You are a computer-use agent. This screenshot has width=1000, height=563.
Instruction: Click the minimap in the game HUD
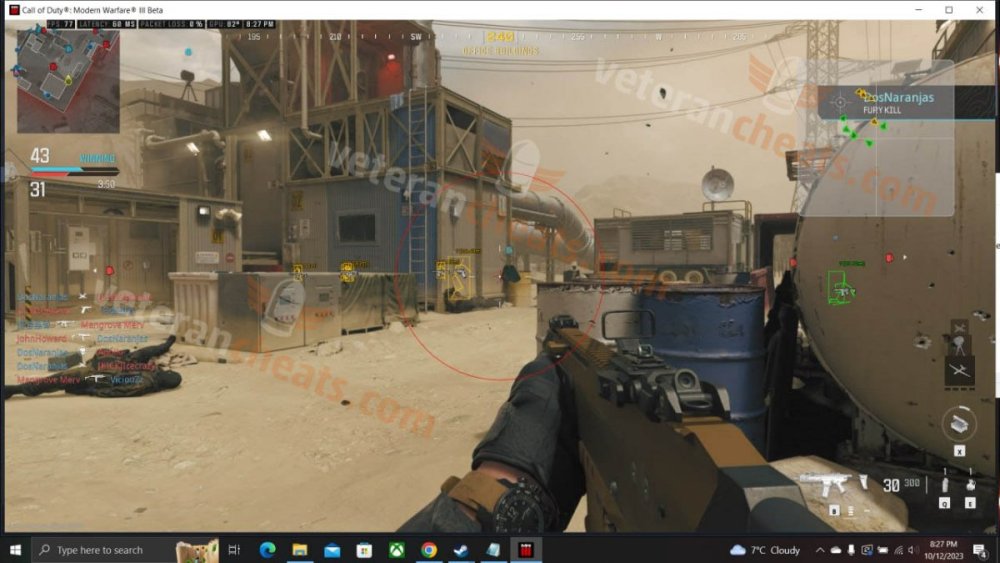pyautogui.click(x=68, y=80)
